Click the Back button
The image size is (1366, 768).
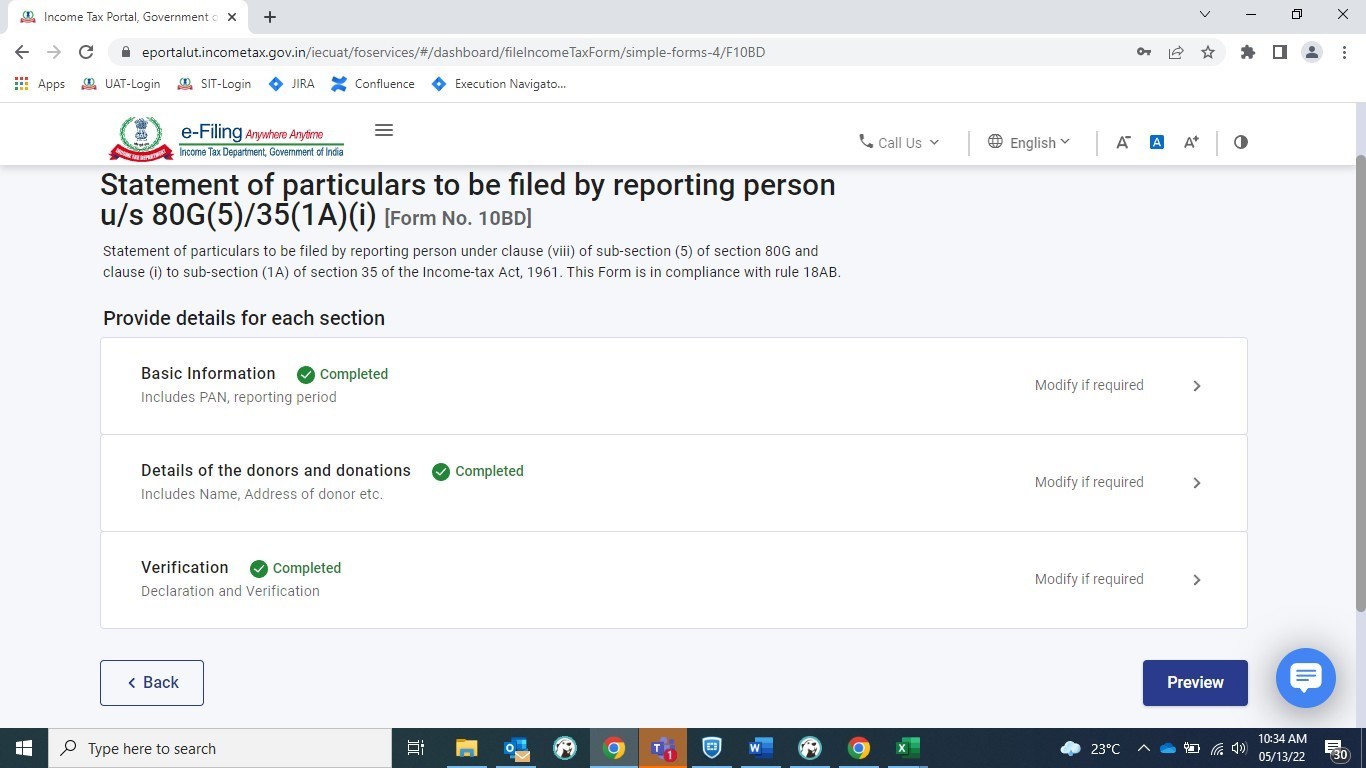152,682
